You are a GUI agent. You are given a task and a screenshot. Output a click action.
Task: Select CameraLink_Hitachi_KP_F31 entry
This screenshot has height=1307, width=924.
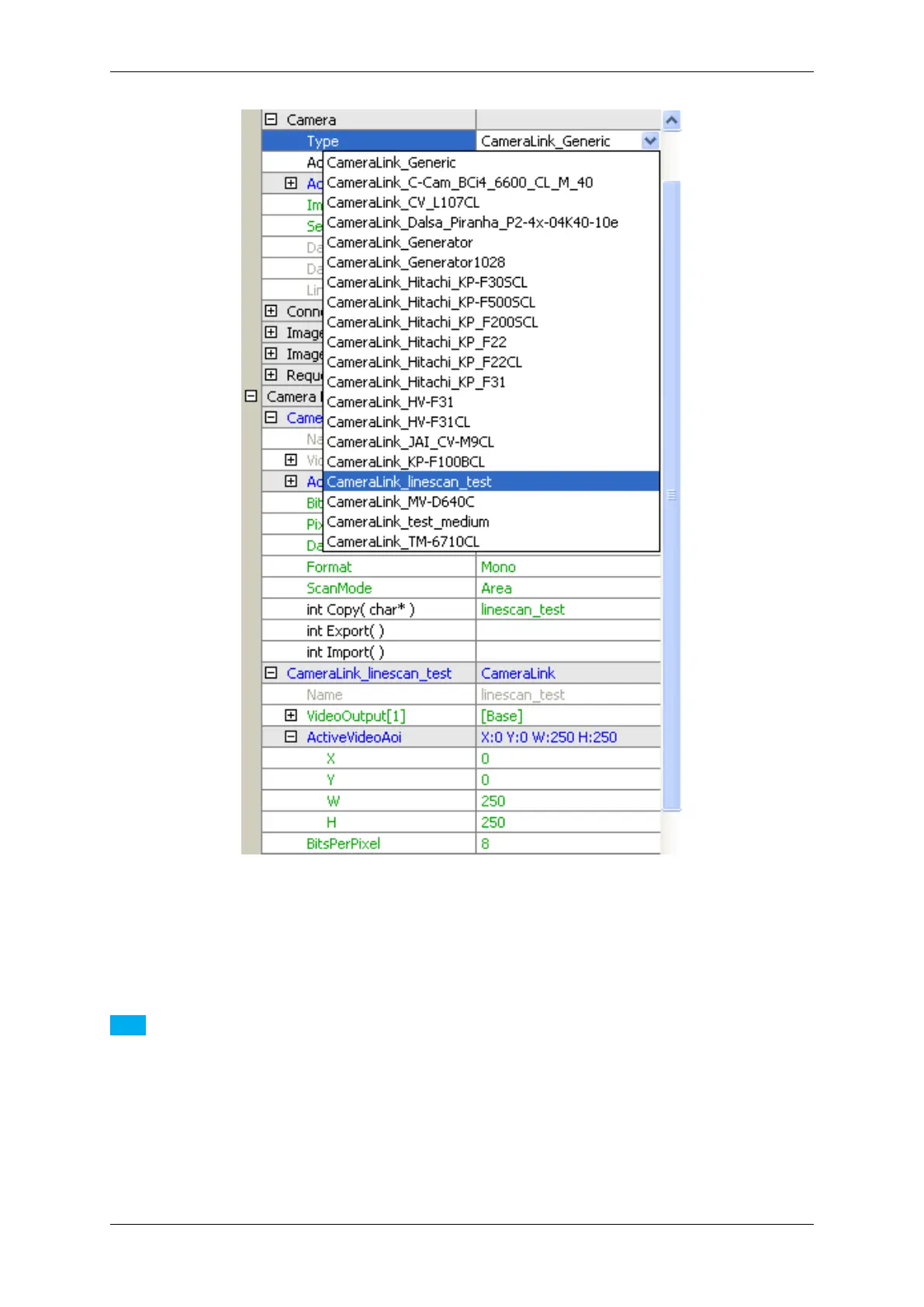(491, 382)
